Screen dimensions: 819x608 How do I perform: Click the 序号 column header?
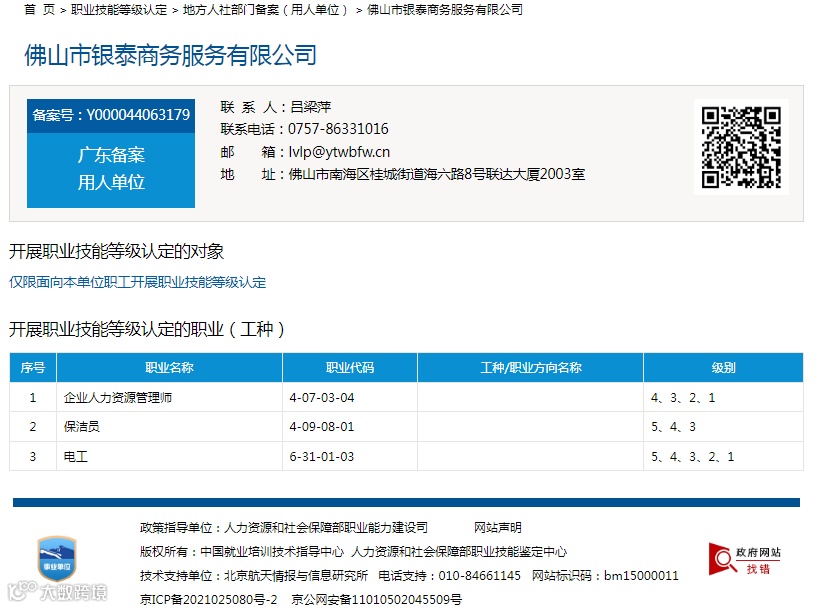point(33,367)
